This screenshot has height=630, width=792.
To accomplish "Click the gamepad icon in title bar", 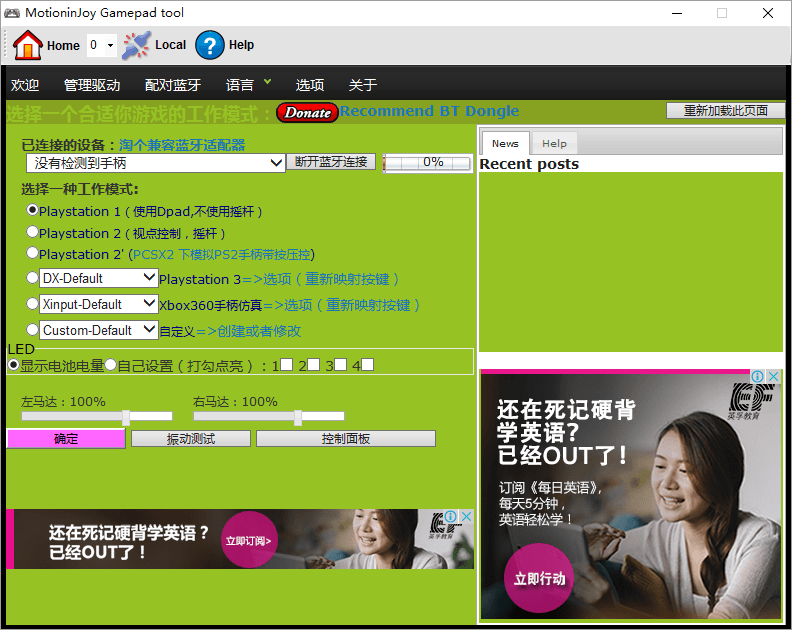I will (x=12, y=13).
